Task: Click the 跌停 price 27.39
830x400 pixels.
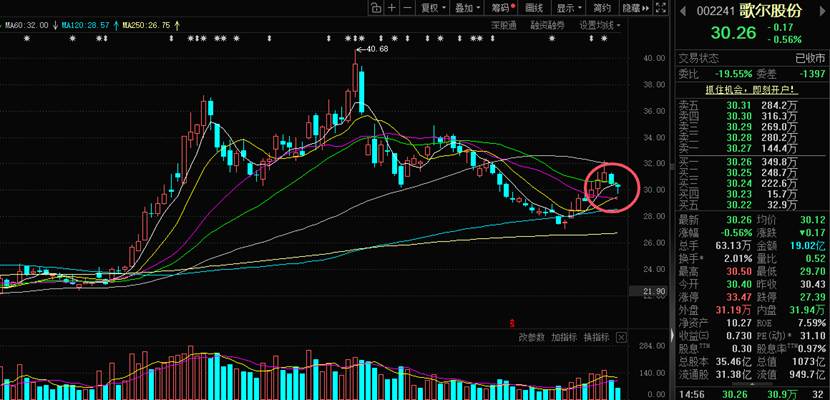Action: (812, 296)
